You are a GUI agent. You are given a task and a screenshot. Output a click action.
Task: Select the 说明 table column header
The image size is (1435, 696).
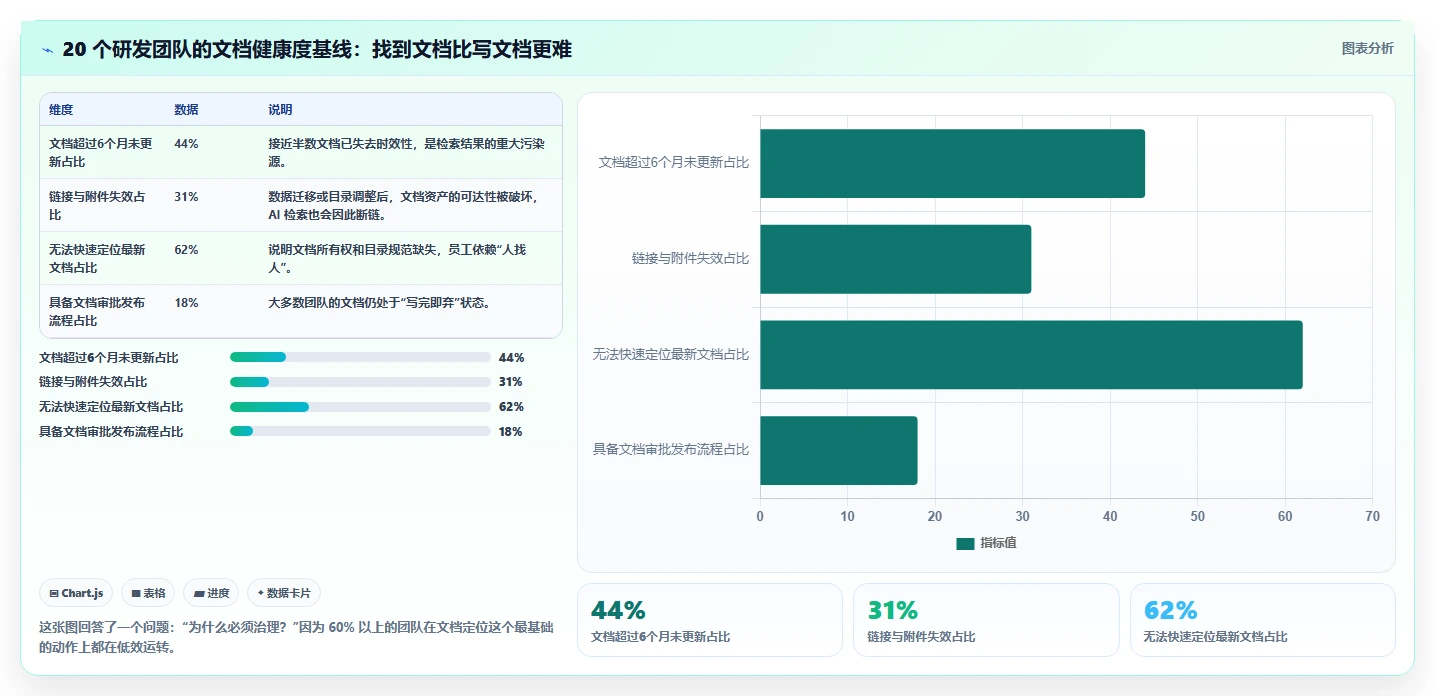click(x=280, y=110)
